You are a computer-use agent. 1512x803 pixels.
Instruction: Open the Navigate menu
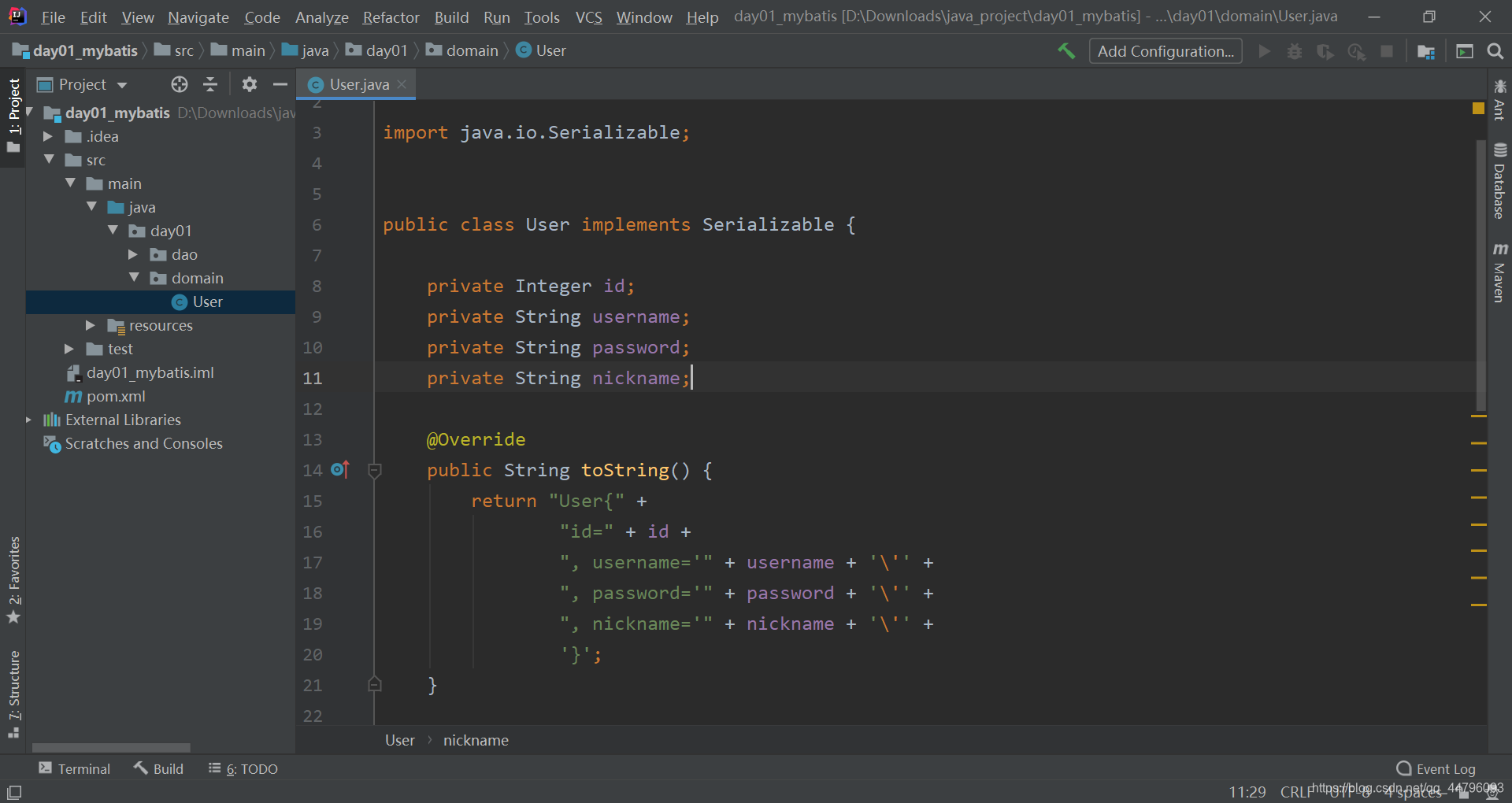(x=198, y=17)
